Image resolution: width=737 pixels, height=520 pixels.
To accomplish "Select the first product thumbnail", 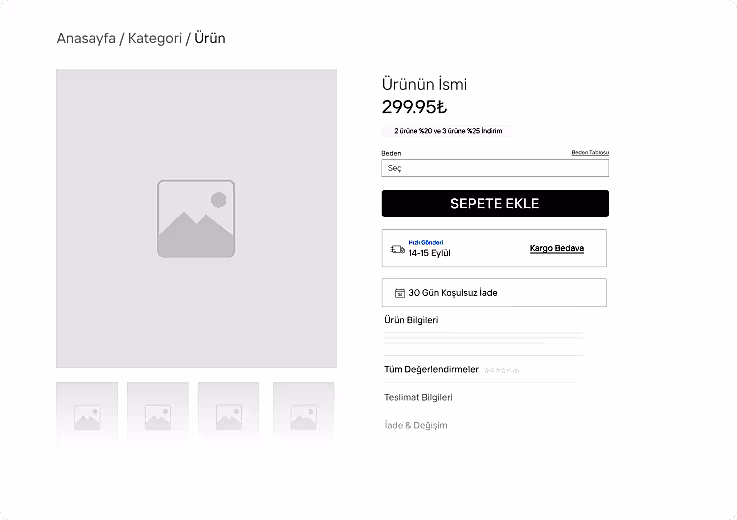I will pyautogui.click(x=87, y=412).
